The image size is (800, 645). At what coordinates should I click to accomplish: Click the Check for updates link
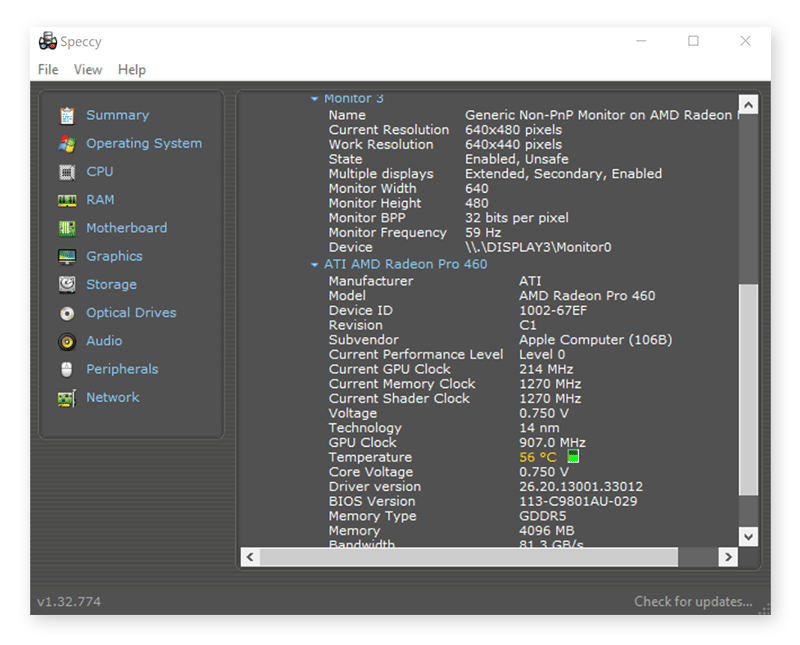[x=693, y=601]
